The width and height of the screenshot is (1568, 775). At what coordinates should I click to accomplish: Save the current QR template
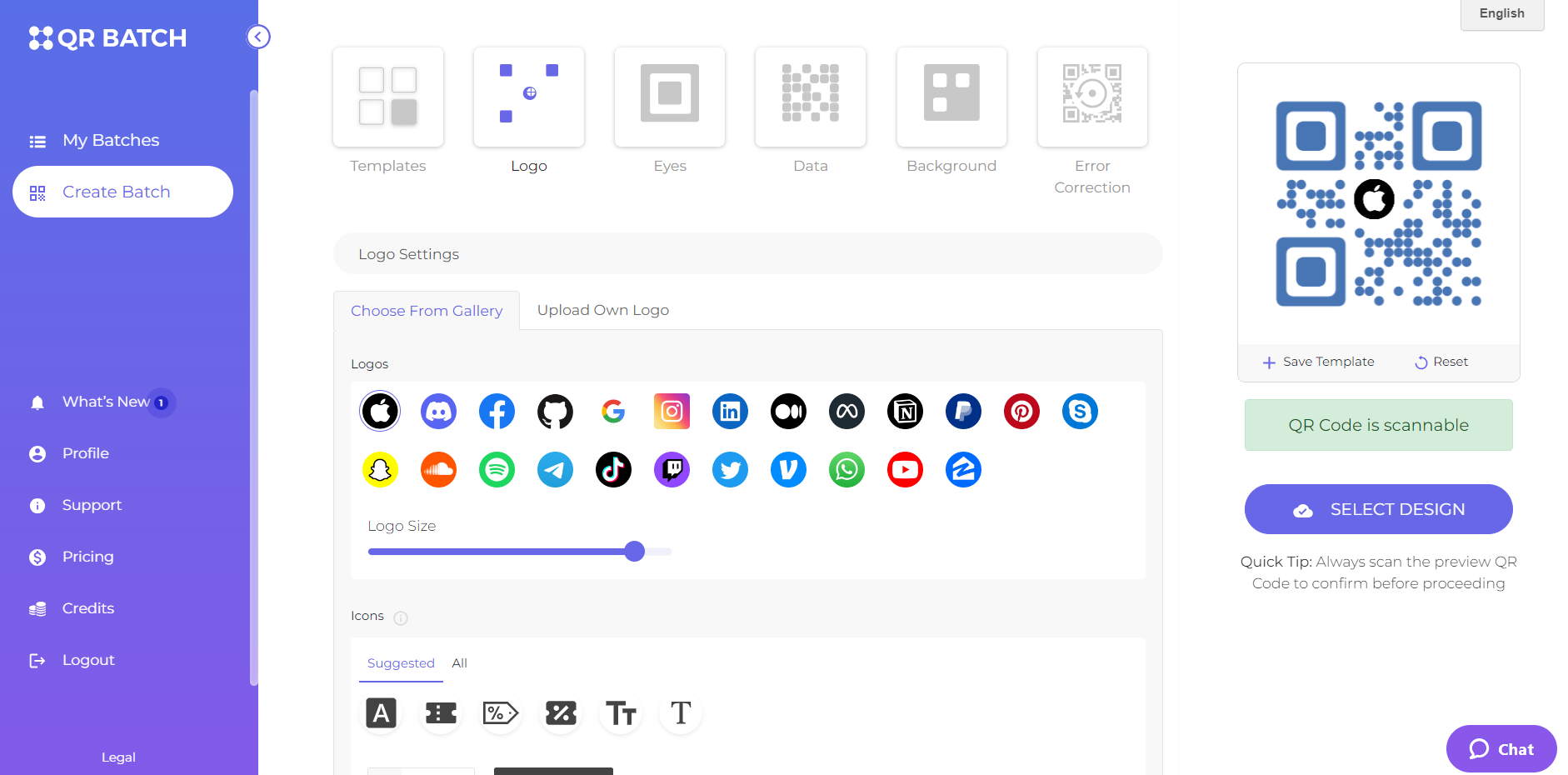point(1318,362)
